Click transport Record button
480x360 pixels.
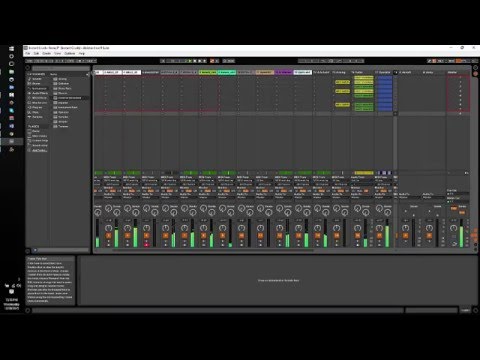pyautogui.click(x=200, y=61)
